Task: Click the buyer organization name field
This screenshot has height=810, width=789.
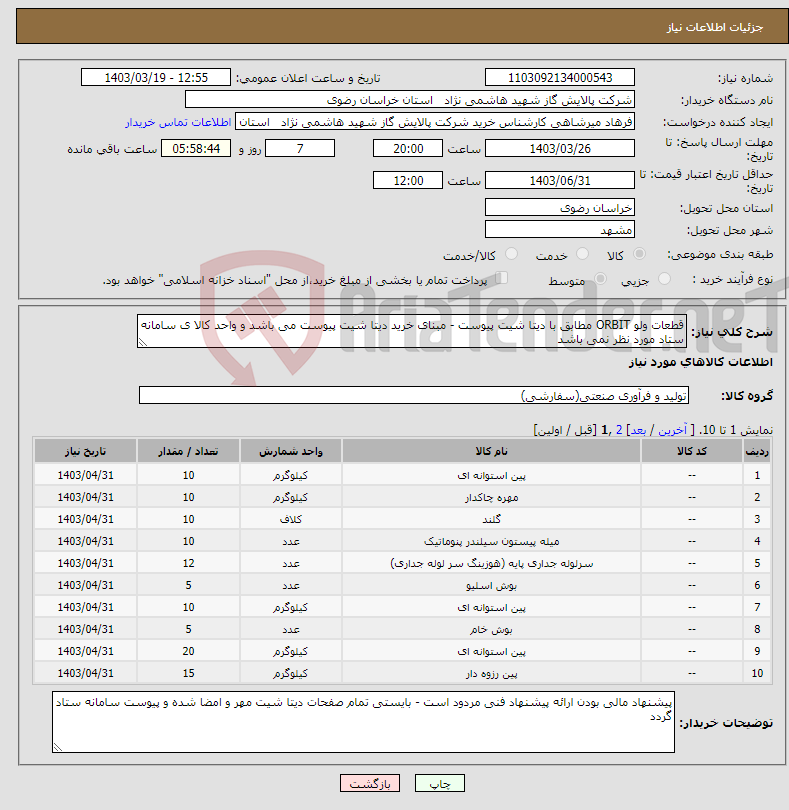Action: coord(410,100)
